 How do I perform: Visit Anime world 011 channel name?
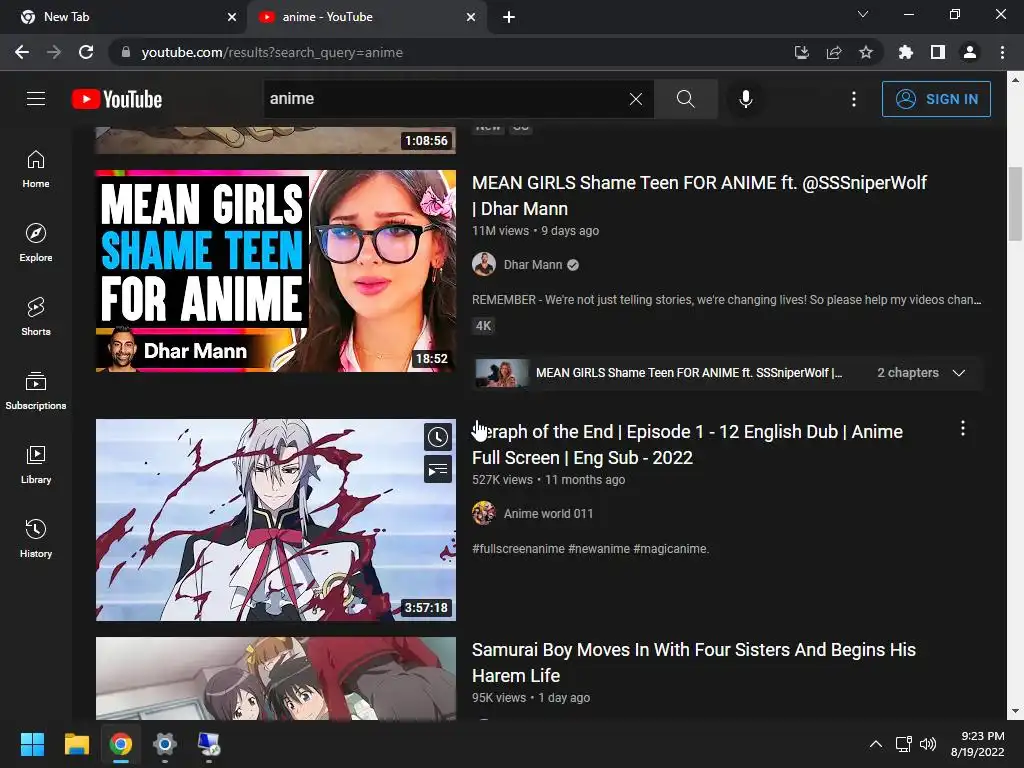click(x=549, y=513)
